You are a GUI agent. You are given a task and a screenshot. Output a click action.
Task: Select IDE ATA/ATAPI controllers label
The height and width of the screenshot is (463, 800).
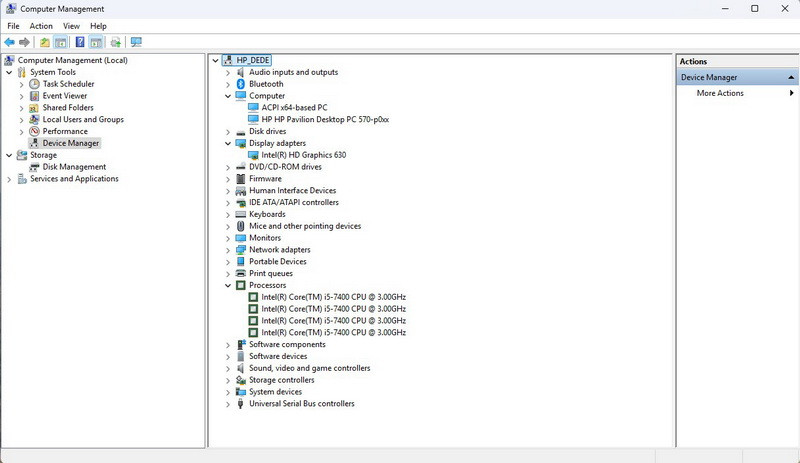294,203
